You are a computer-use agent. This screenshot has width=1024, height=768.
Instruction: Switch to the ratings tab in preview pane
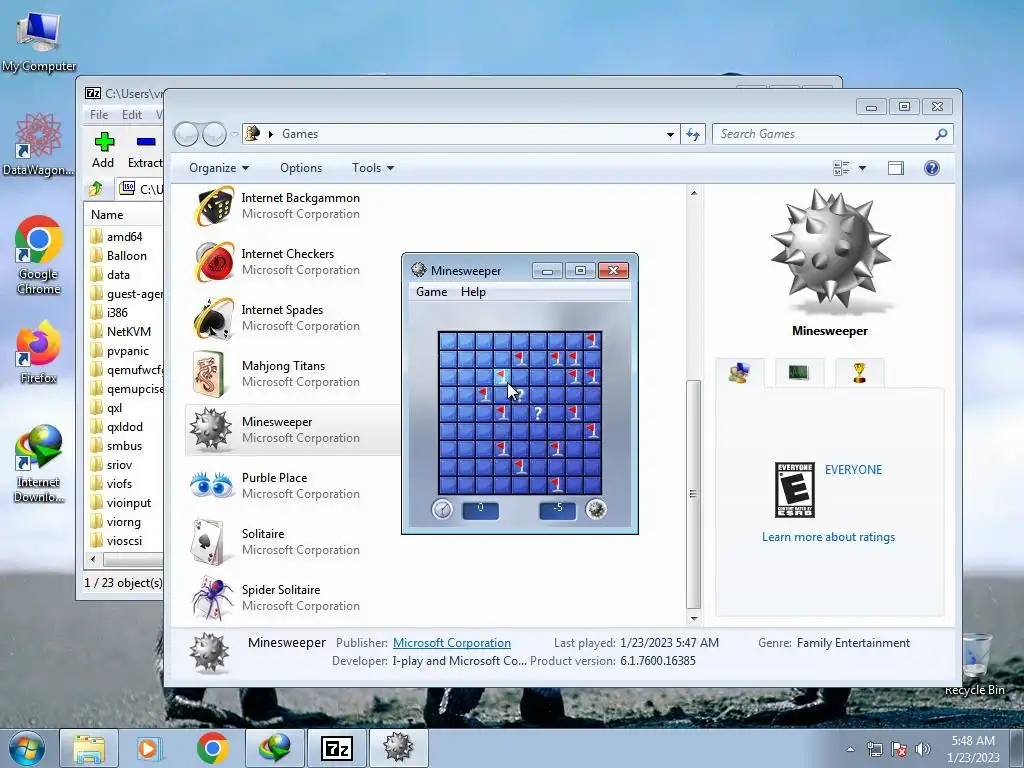point(739,373)
